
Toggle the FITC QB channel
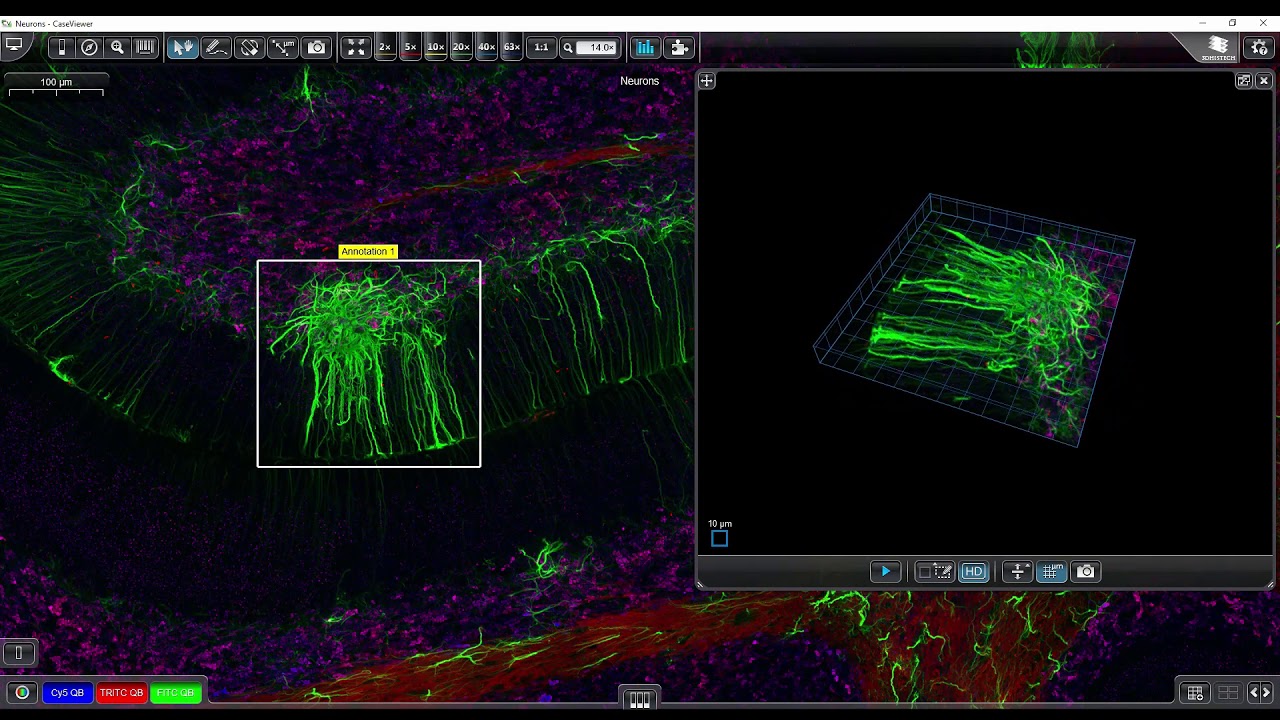pyautogui.click(x=175, y=692)
